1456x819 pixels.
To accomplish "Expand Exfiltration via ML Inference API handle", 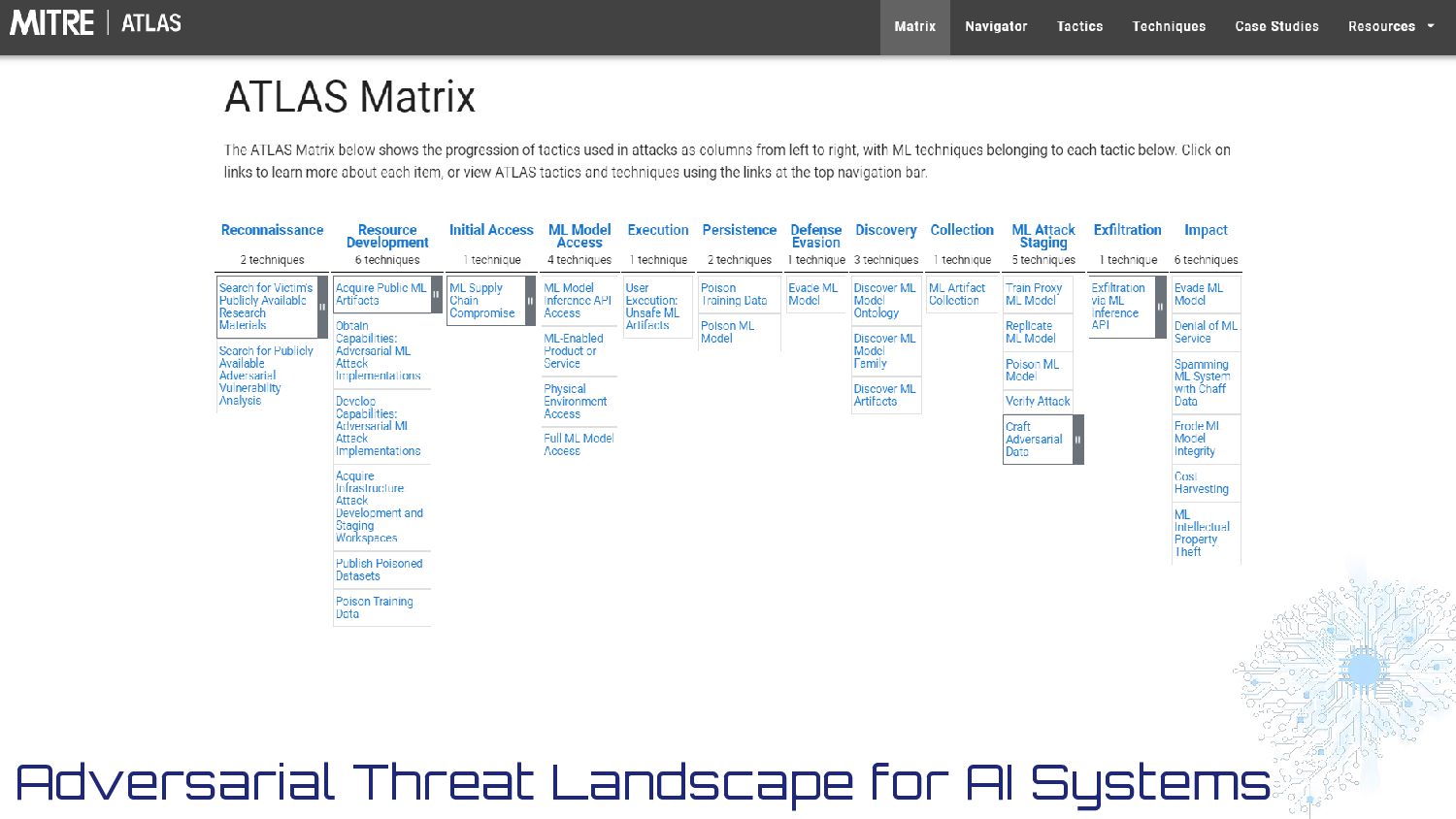I will click(1160, 307).
